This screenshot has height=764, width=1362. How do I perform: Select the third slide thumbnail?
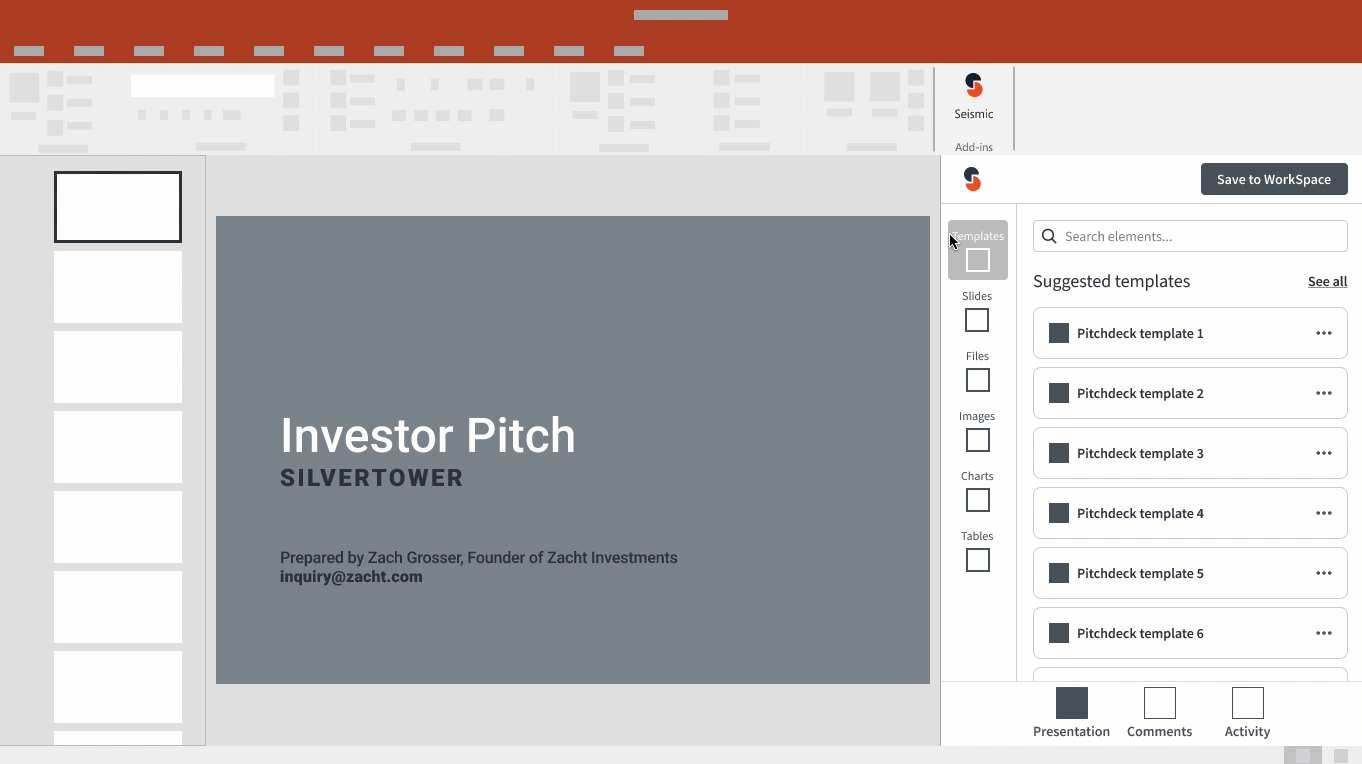[118, 367]
